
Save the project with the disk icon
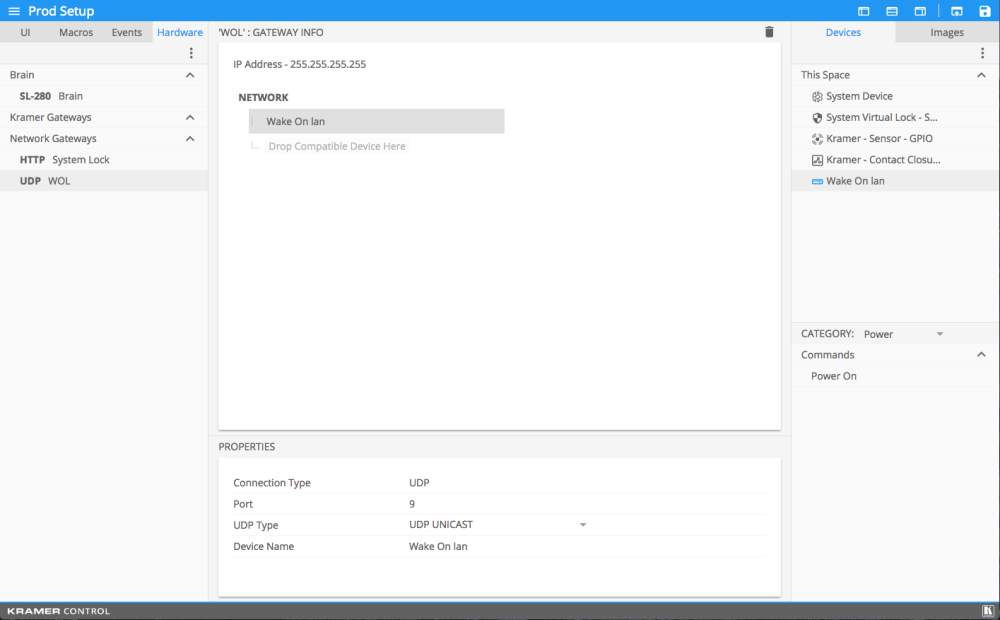(x=985, y=11)
